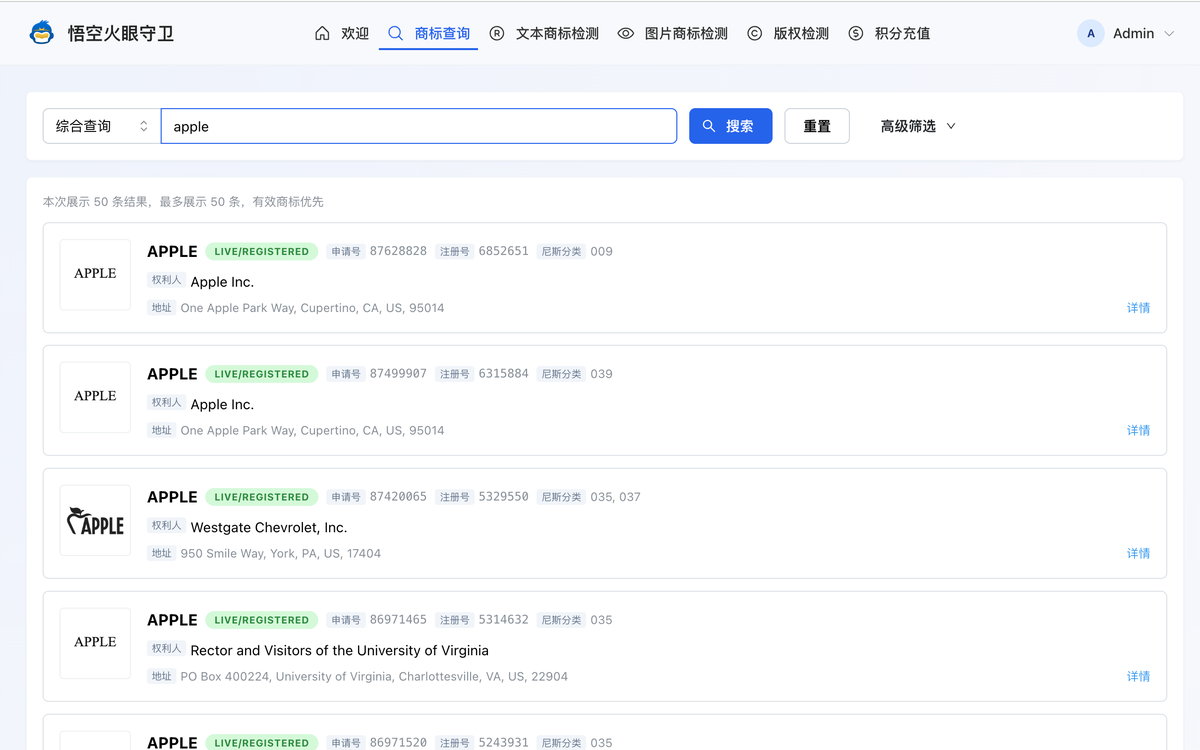Go to 图片商标检测 tab
Image resolution: width=1200 pixels, height=750 pixels.
[673, 33]
